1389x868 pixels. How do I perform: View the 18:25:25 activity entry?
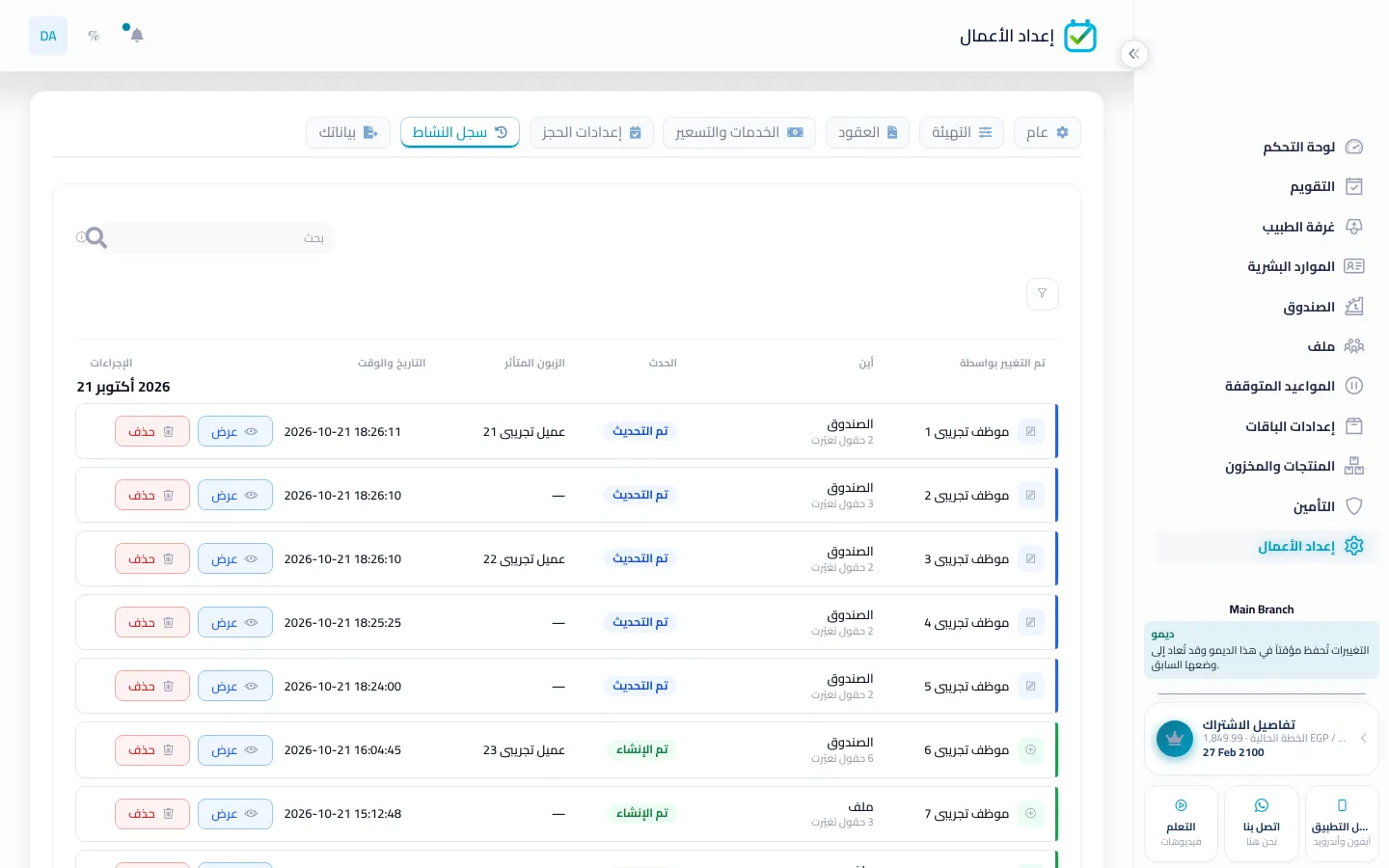pyautogui.click(x=235, y=622)
